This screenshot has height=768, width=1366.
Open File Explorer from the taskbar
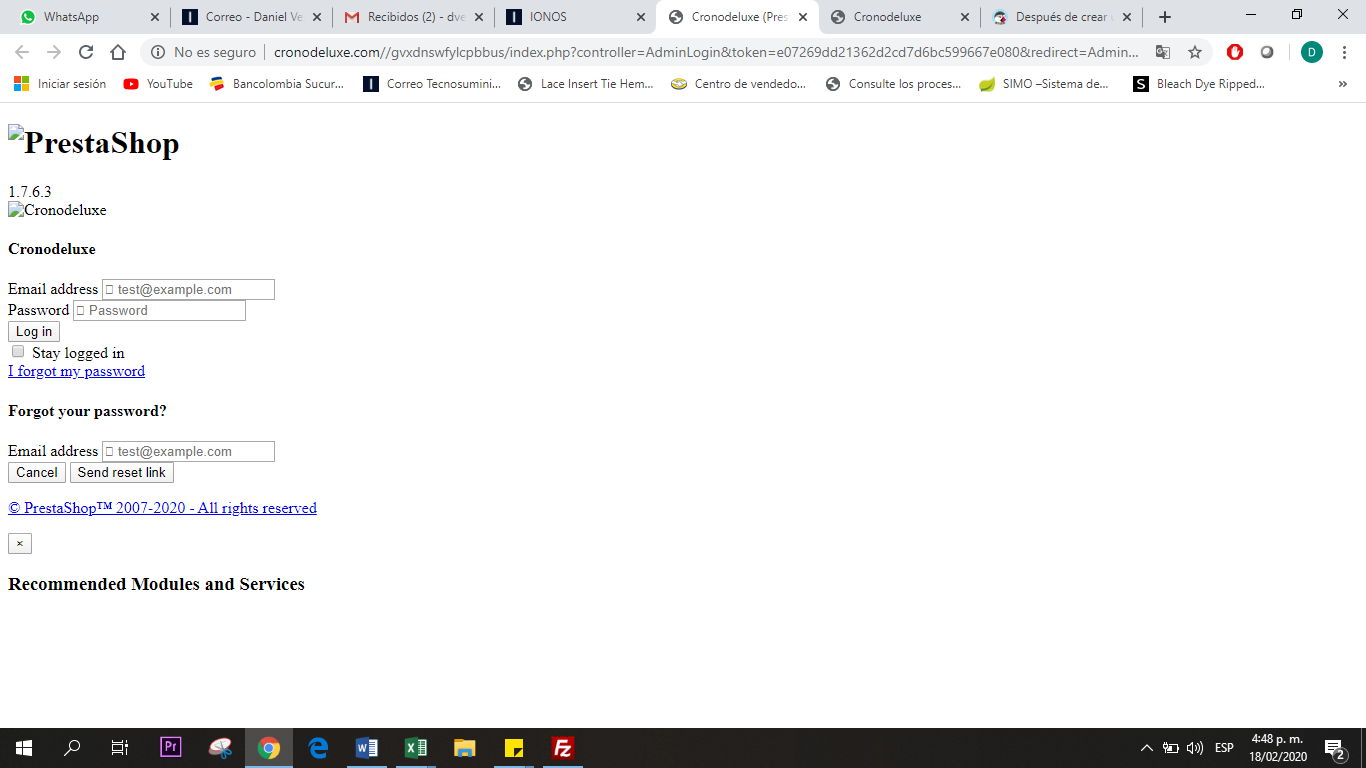(x=465, y=747)
